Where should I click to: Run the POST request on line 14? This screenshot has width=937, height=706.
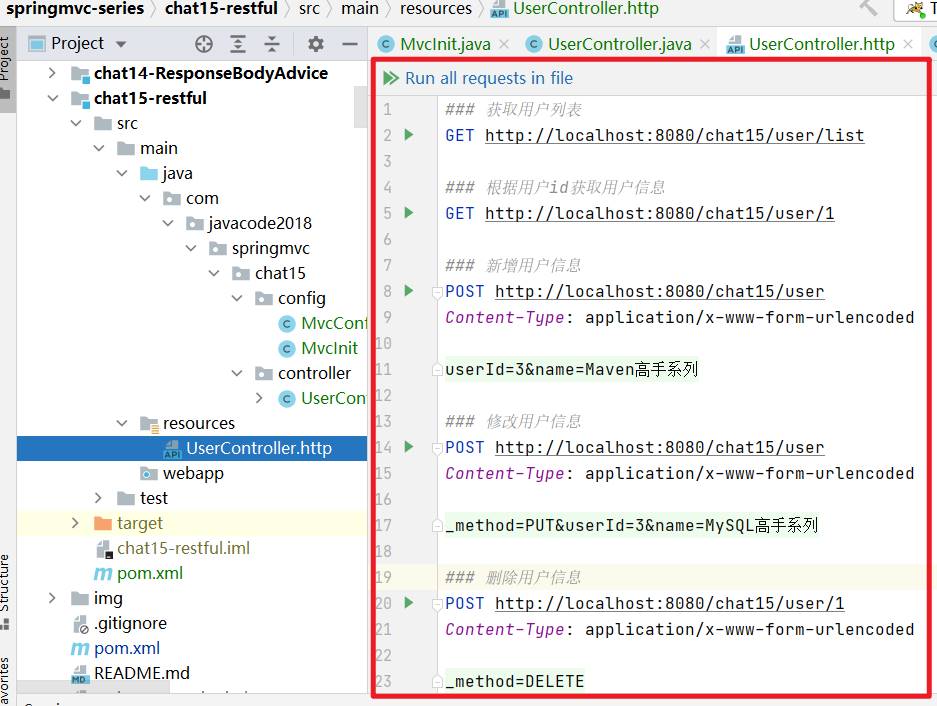[409, 447]
